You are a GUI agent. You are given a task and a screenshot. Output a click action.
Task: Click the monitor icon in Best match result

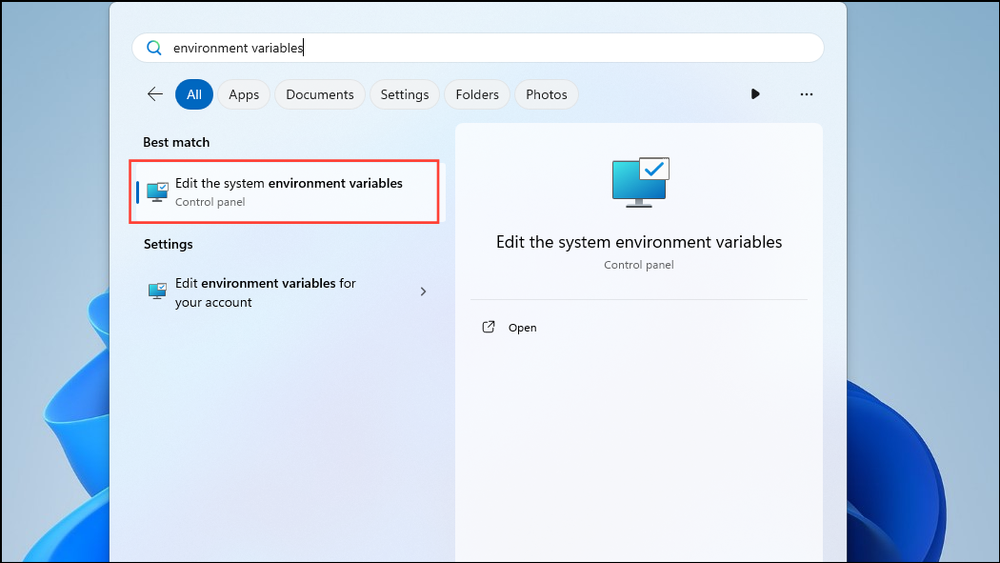point(158,191)
